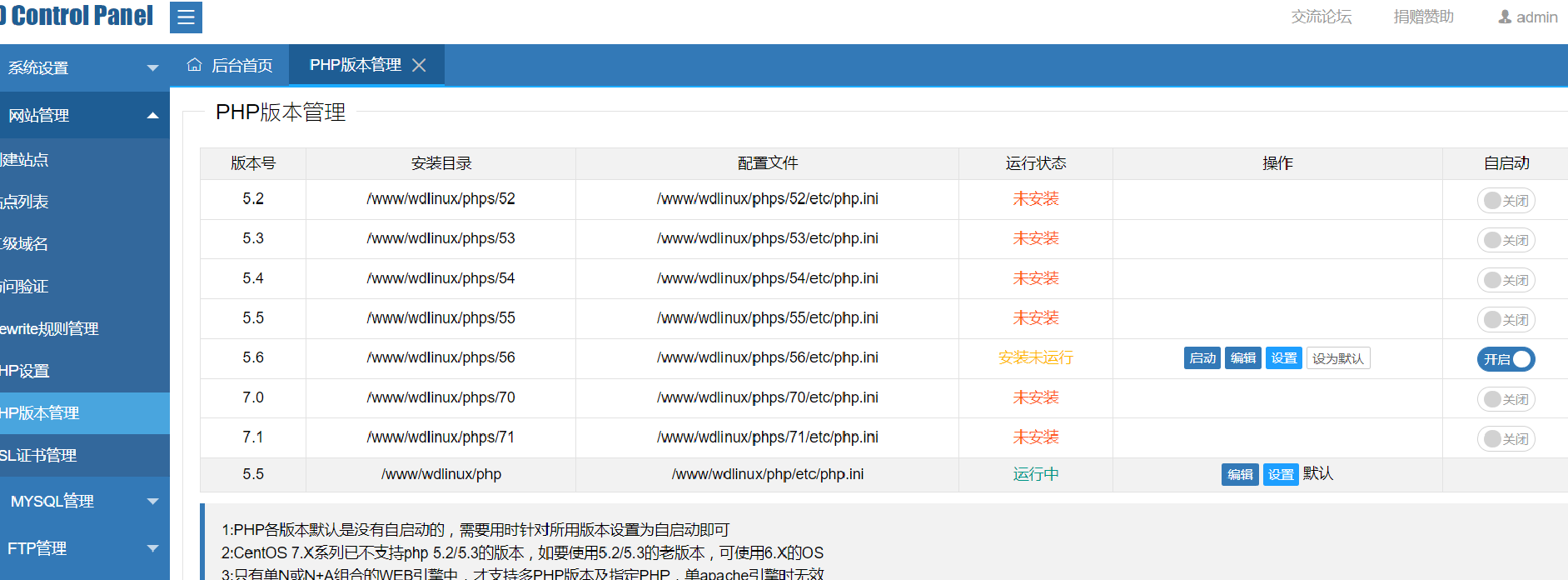Open PHP设置 sidebar item
The height and width of the screenshot is (580, 1568).
[x=85, y=371]
